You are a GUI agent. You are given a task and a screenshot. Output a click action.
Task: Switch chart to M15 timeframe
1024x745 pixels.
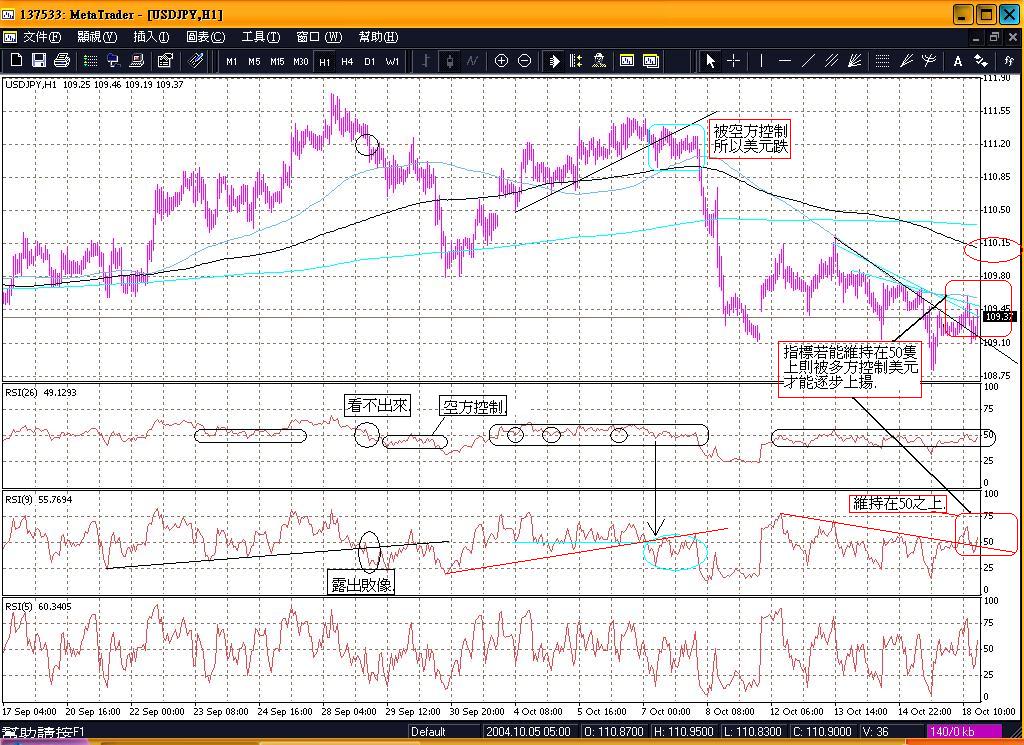click(277, 61)
